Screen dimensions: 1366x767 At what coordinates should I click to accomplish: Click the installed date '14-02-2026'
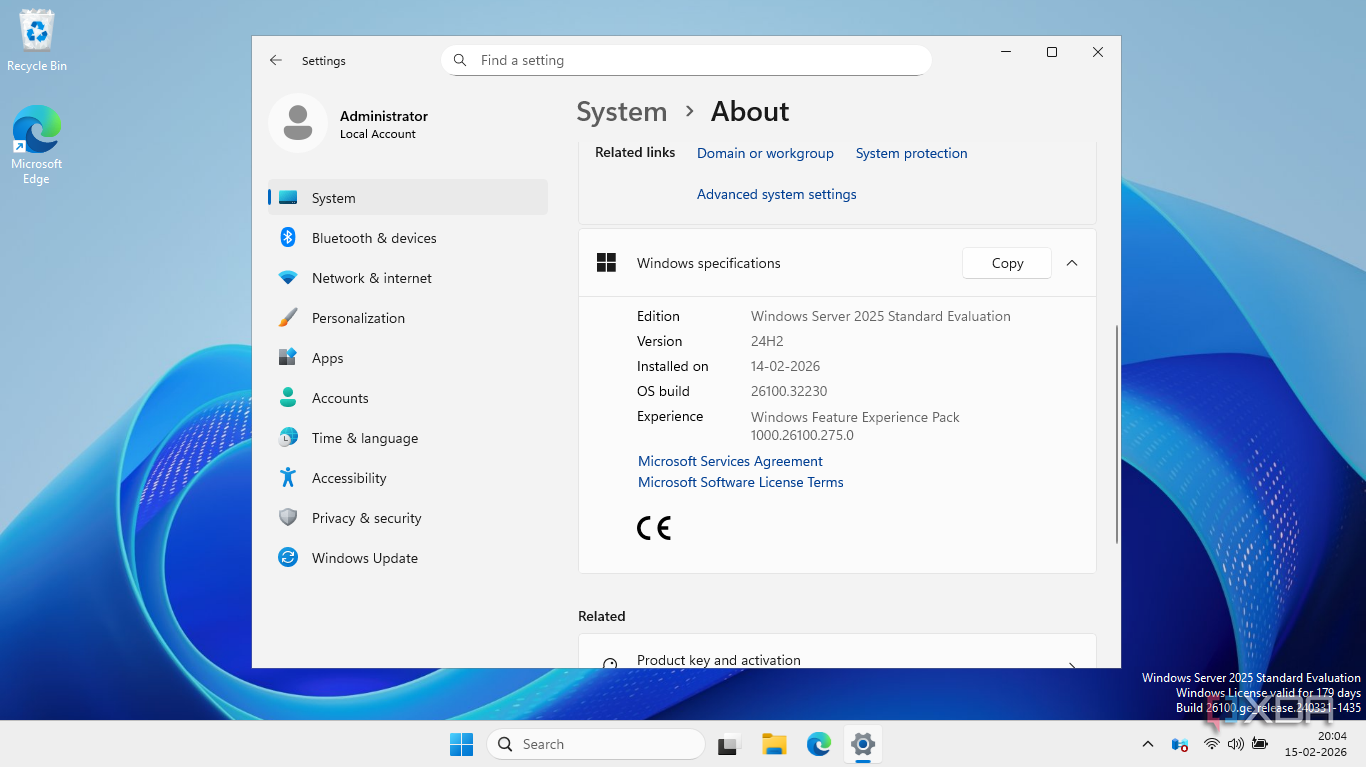[x=786, y=366]
